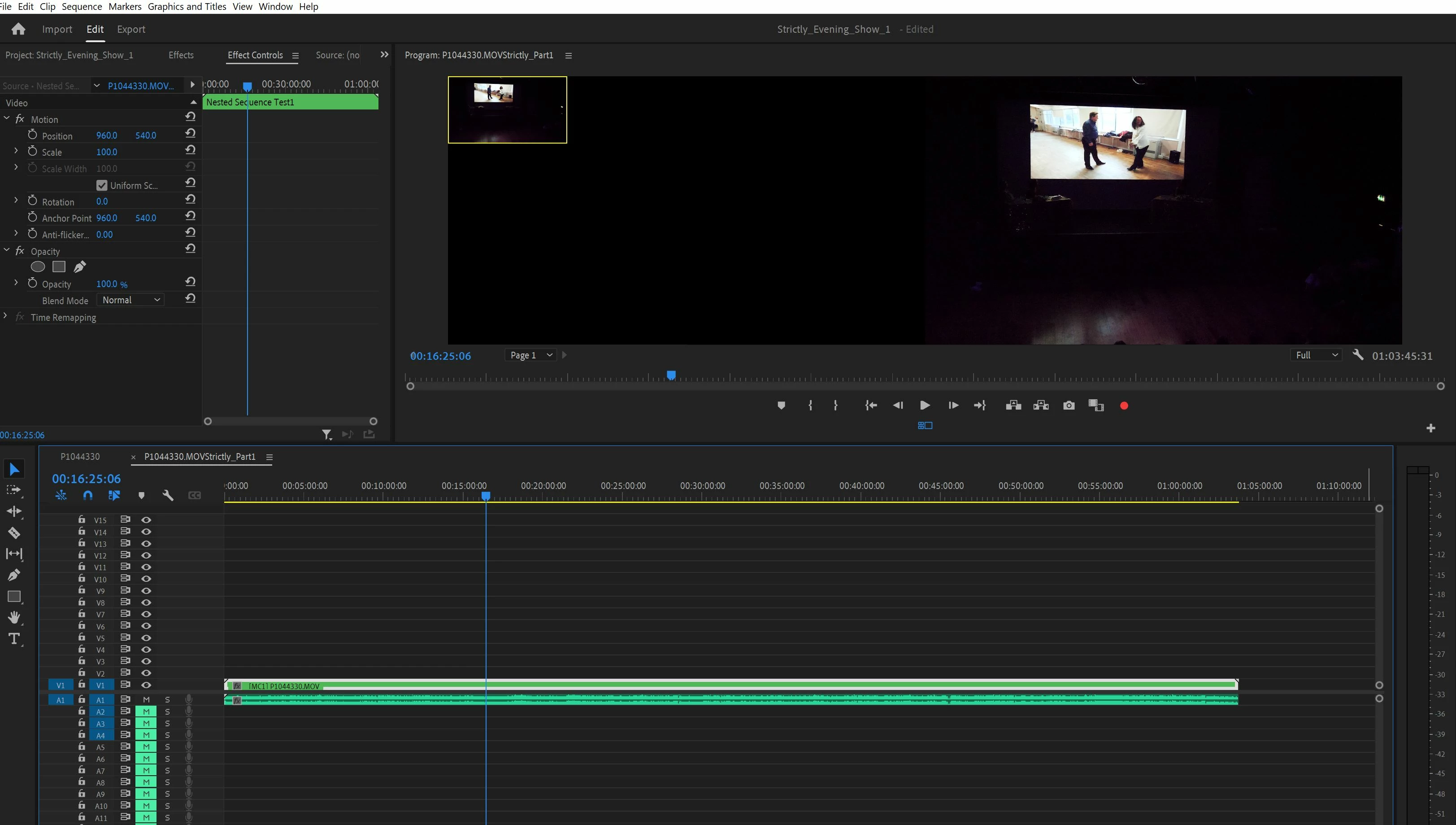The image size is (1456, 825).
Task: Click the Opacity percentage value
Action: 107,284
